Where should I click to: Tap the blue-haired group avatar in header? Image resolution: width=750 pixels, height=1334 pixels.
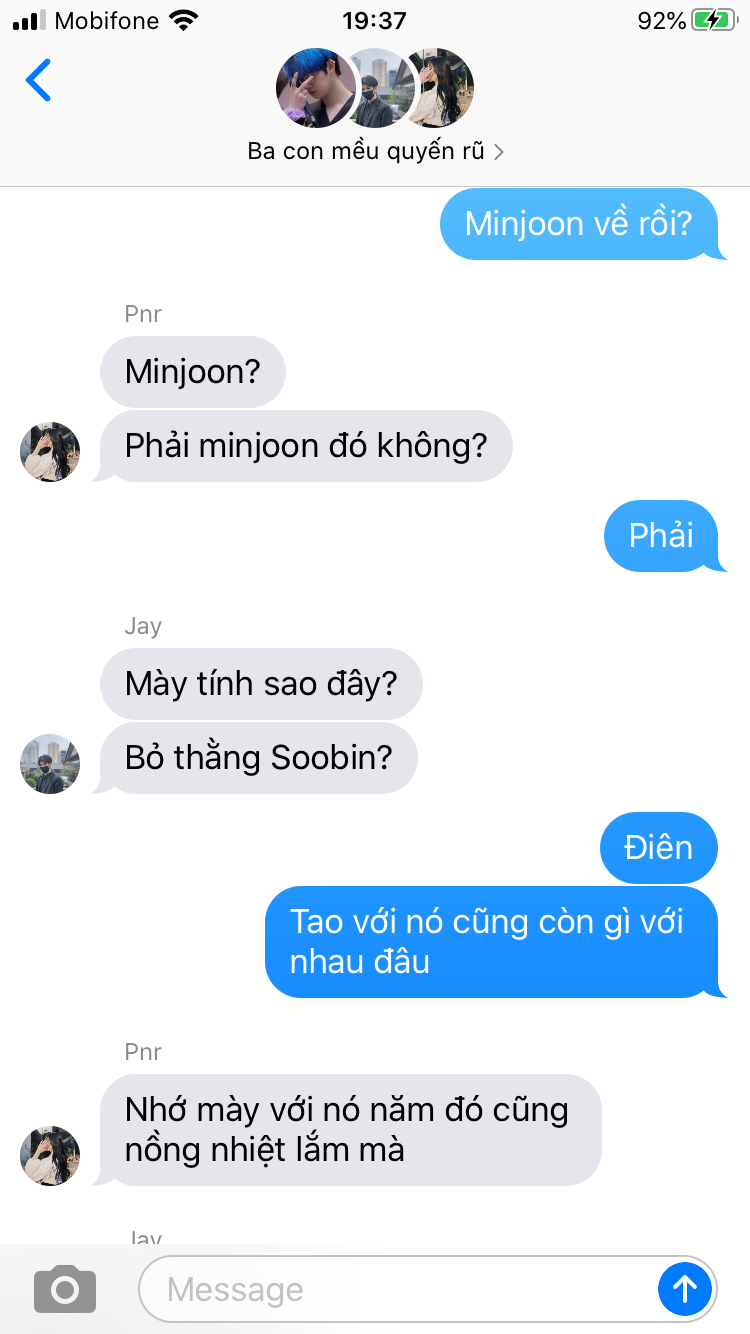tap(315, 88)
